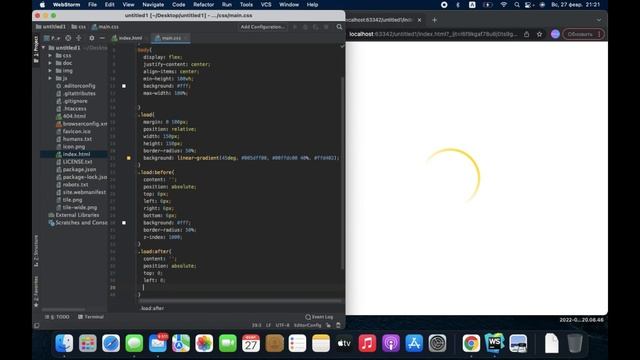Viewport: 640px width, 360px height.
Task: Open the Project tool window side tab
Action: [36, 49]
